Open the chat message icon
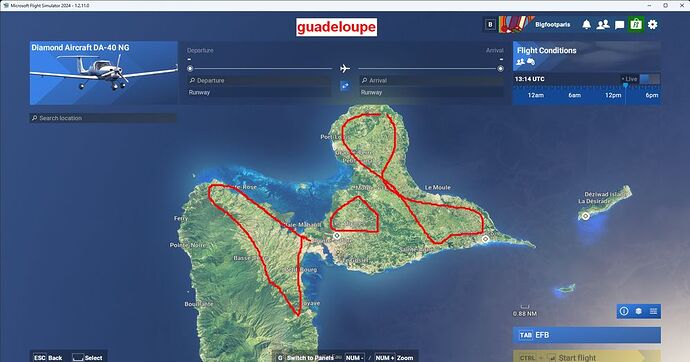The width and height of the screenshot is (690, 362). pos(620,25)
